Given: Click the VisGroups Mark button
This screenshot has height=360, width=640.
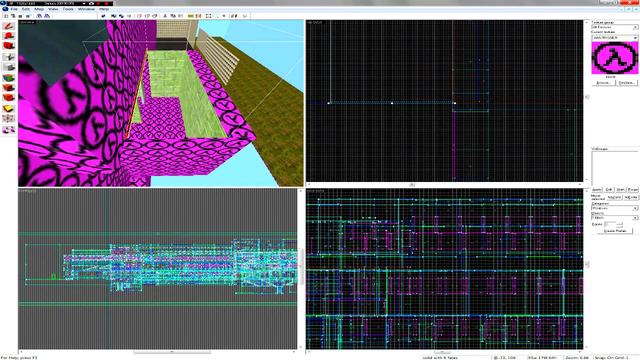Looking at the screenshot, I should 620,190.
